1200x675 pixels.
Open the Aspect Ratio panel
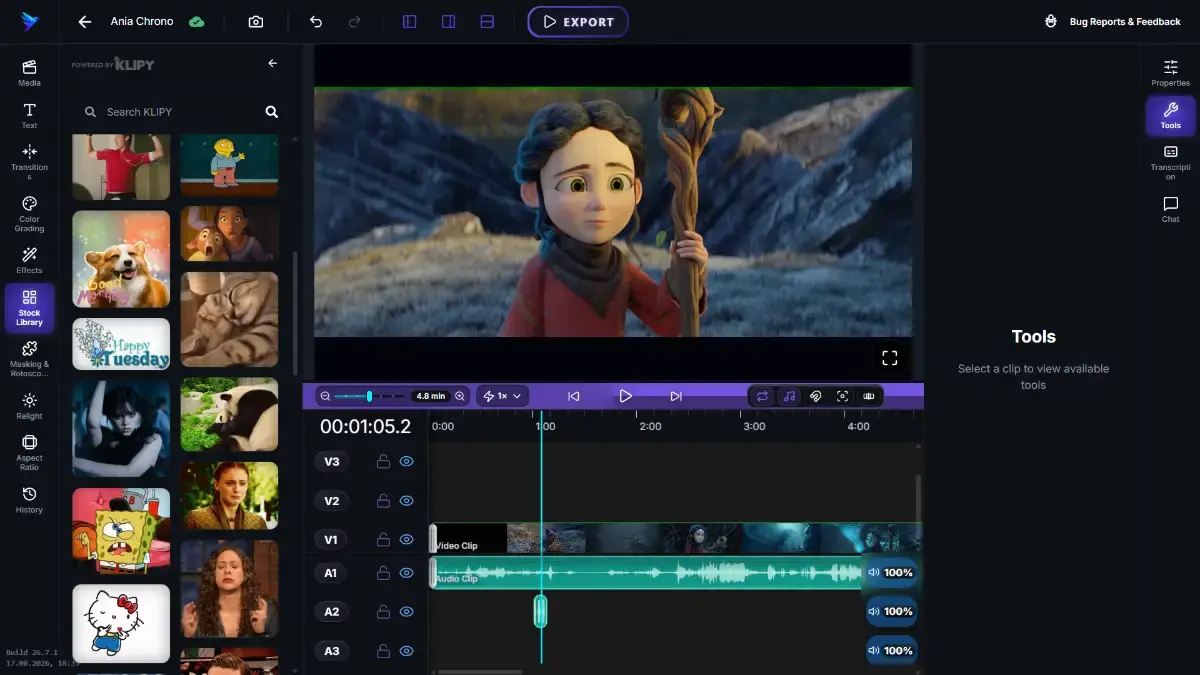29,452
